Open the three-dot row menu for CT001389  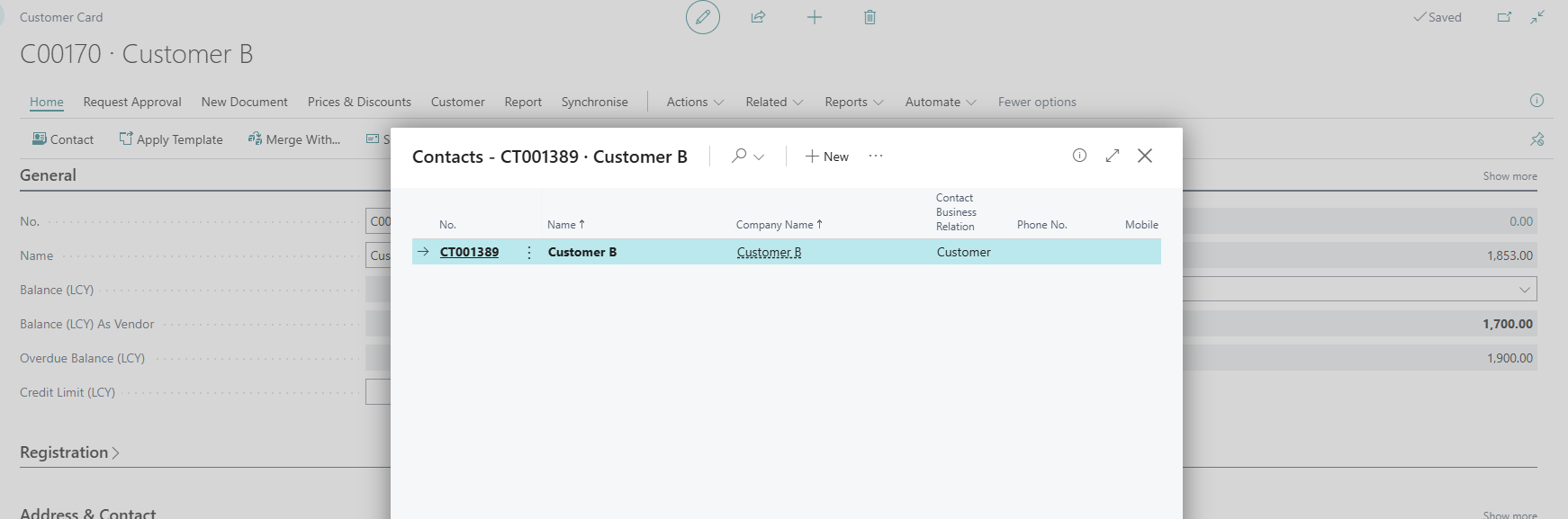click(x=529, y=253)
